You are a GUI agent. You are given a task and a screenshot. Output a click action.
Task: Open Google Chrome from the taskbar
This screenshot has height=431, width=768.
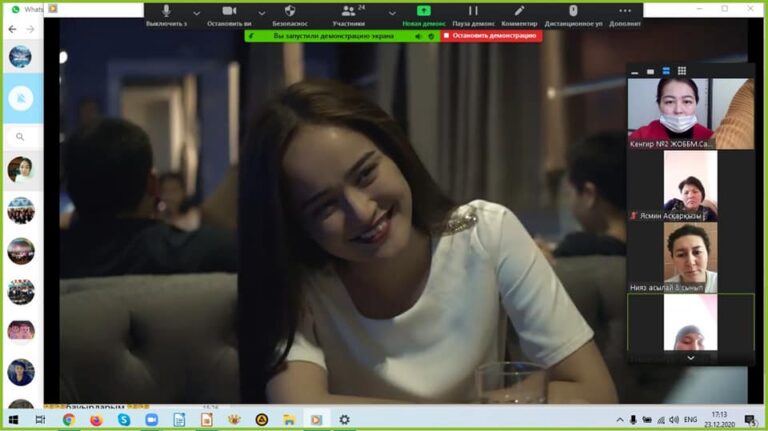69,420
